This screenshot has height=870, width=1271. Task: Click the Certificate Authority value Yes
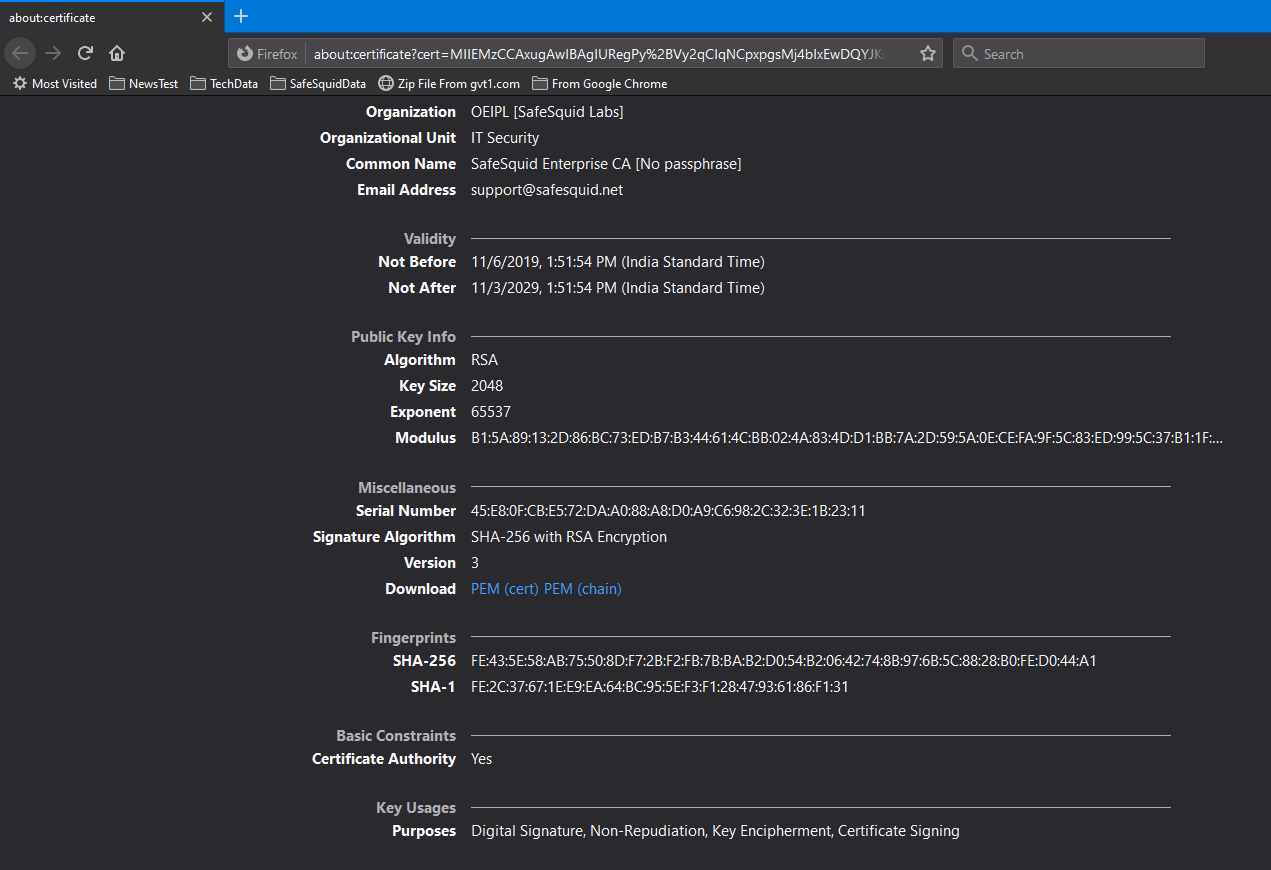point(482,759)
